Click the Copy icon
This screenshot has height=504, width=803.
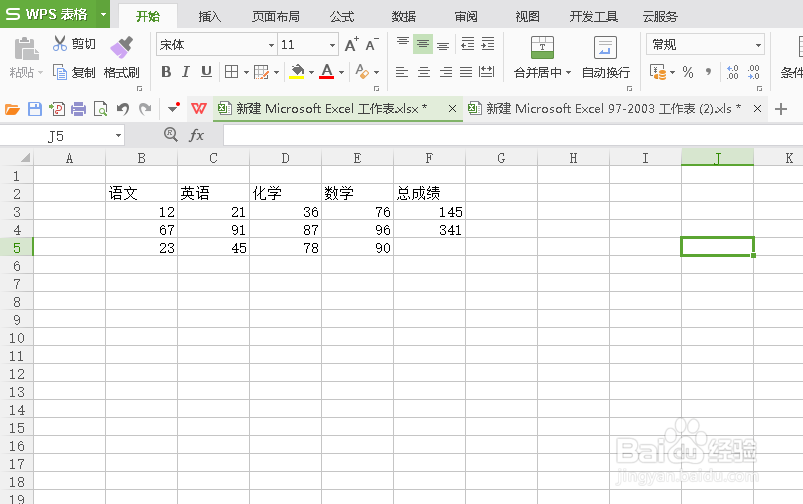[60, 72]
